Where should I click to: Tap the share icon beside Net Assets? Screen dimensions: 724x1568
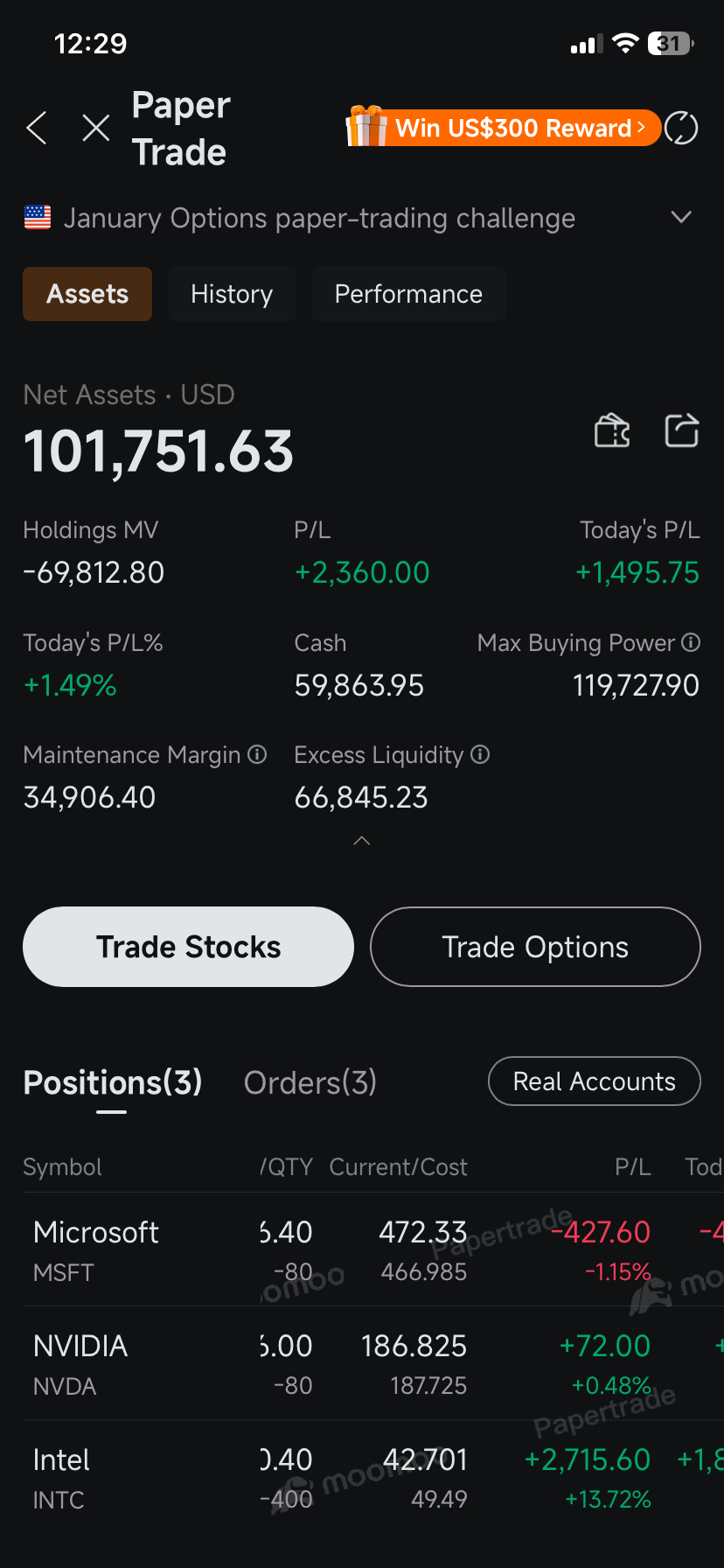[682, 430]
